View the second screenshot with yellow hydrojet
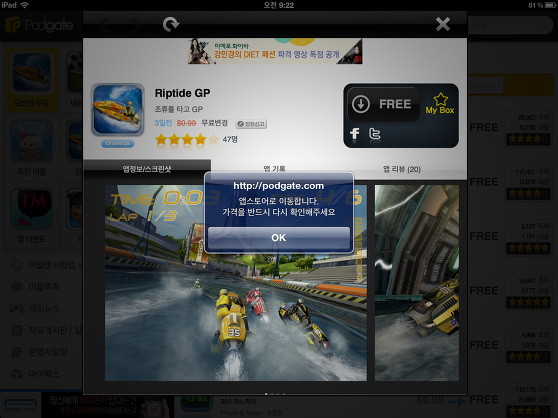558x418 pixels. (x=417, y=283)
